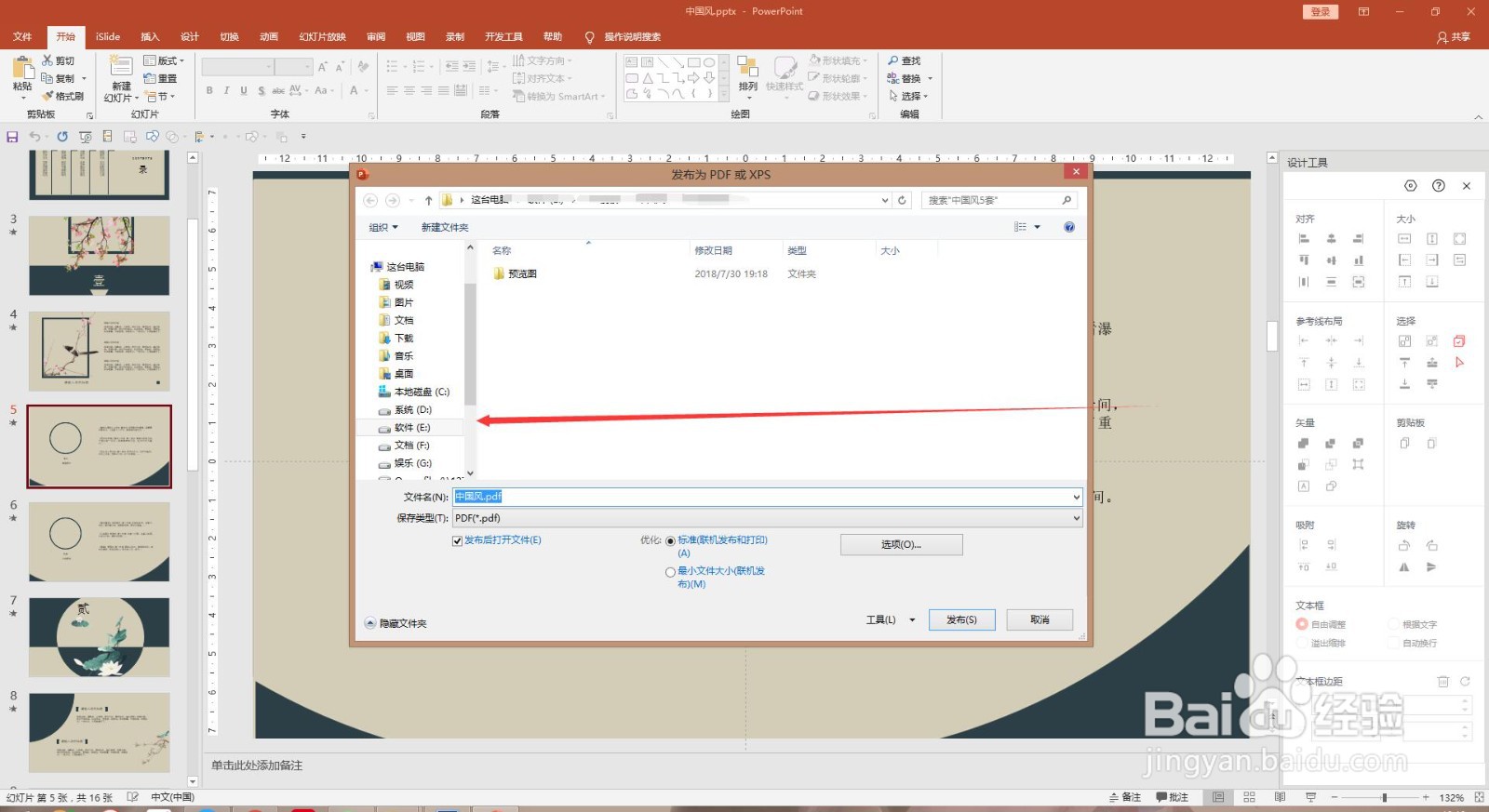This screenshot has height=812, width=1489.
Task: Open the 设计 tab
Action: 190,36
